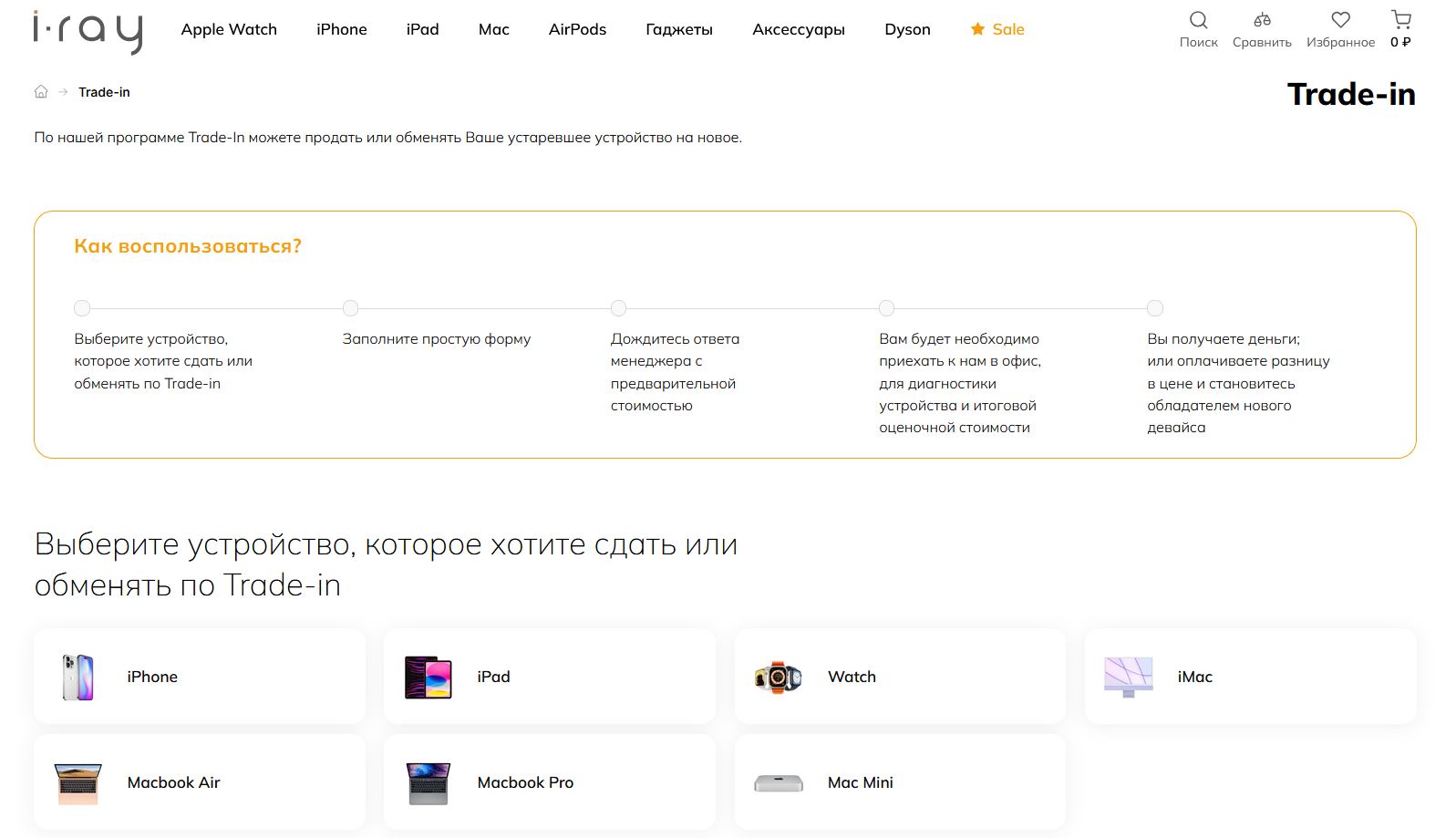Open the search icon (Поиск)

pyautogui.click(x=1198, y=20)
